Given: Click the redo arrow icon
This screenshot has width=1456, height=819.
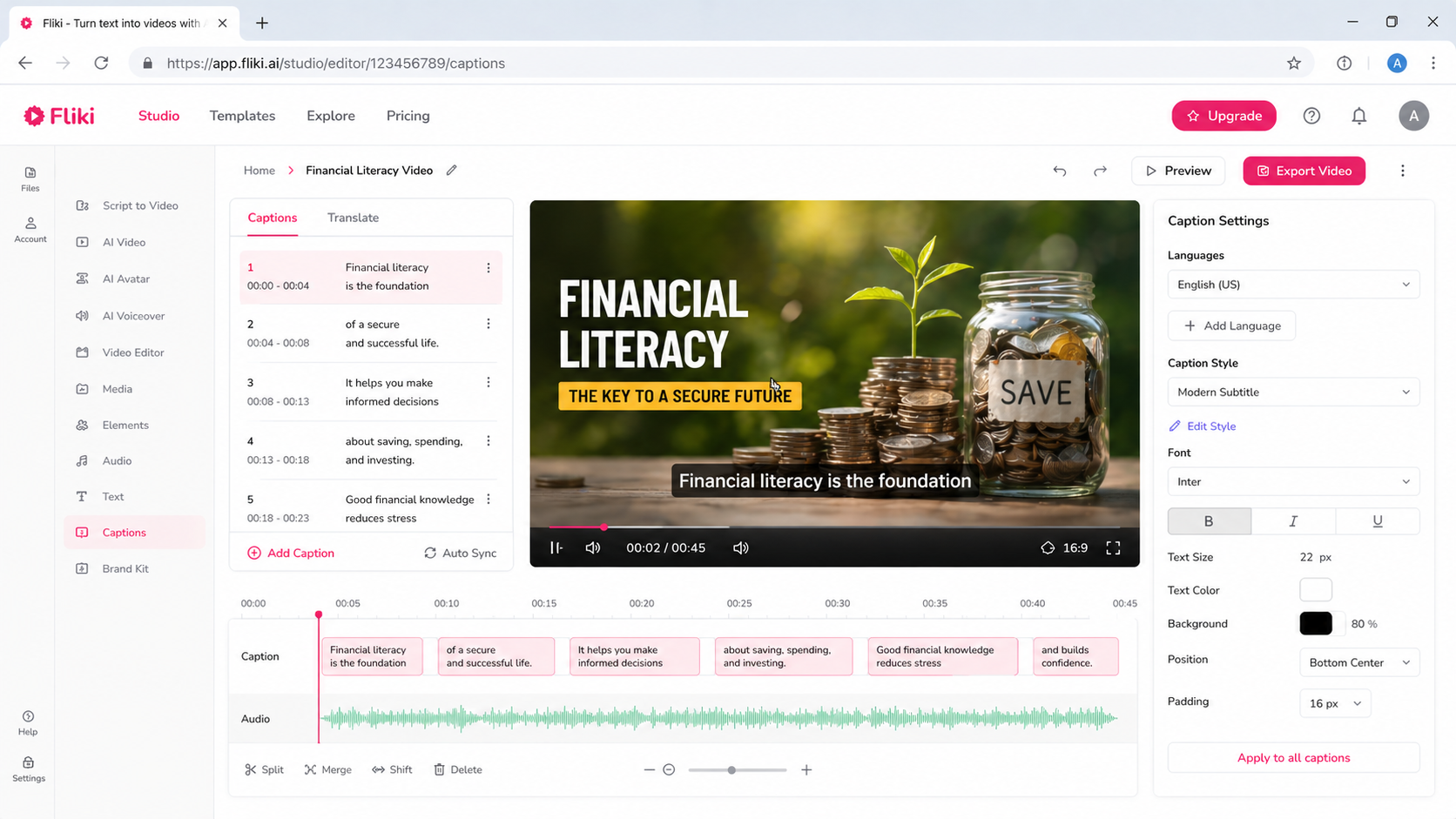Looking at the screenshot, I should (1100, 171).
